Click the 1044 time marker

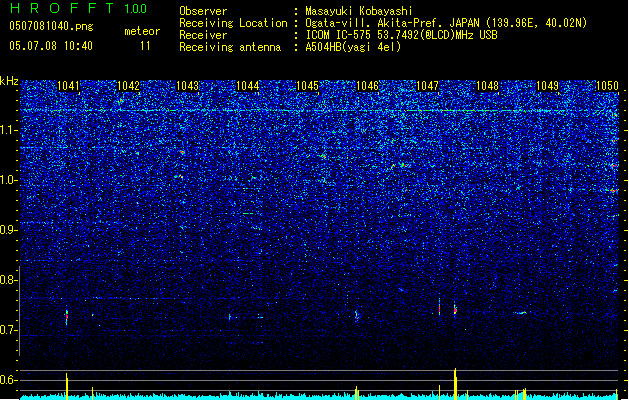tap(248, 86)
